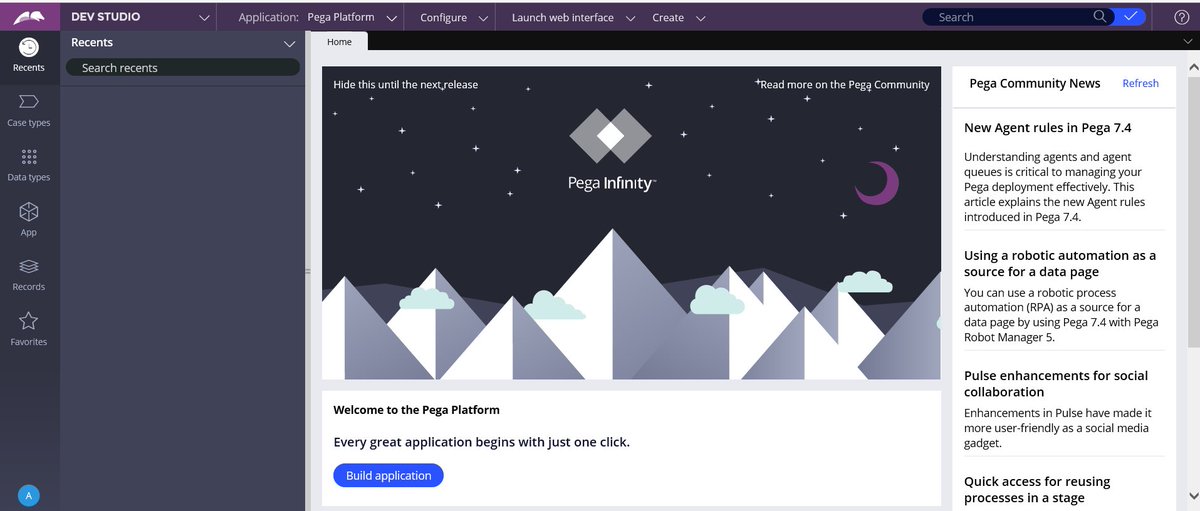Screen dimensions: 1200x511
Task: Click the search magnifier icon
Action: [x=1100, y=17]
